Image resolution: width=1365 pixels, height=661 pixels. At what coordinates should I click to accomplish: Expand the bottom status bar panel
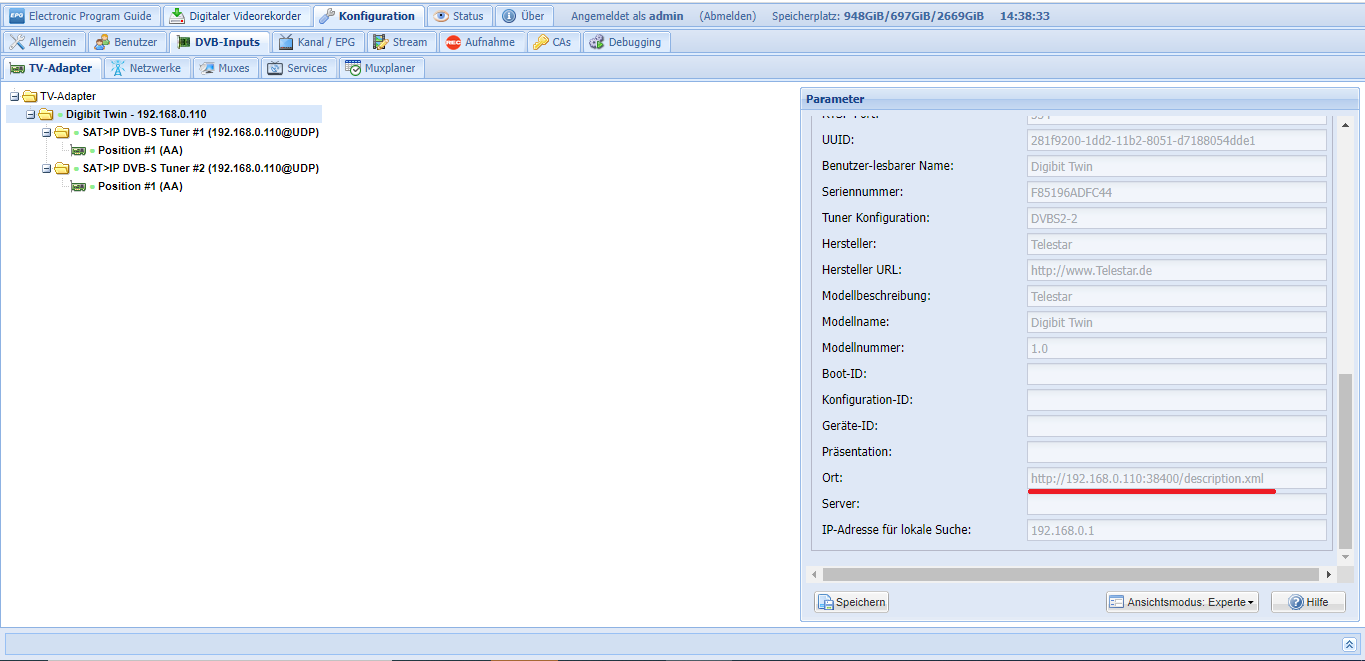(x=1349, y=644)
